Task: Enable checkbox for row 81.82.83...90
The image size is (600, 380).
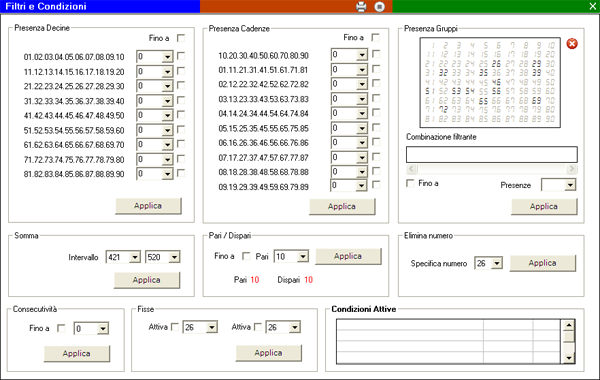Action: pyautogui.click(x=181, y=173)
